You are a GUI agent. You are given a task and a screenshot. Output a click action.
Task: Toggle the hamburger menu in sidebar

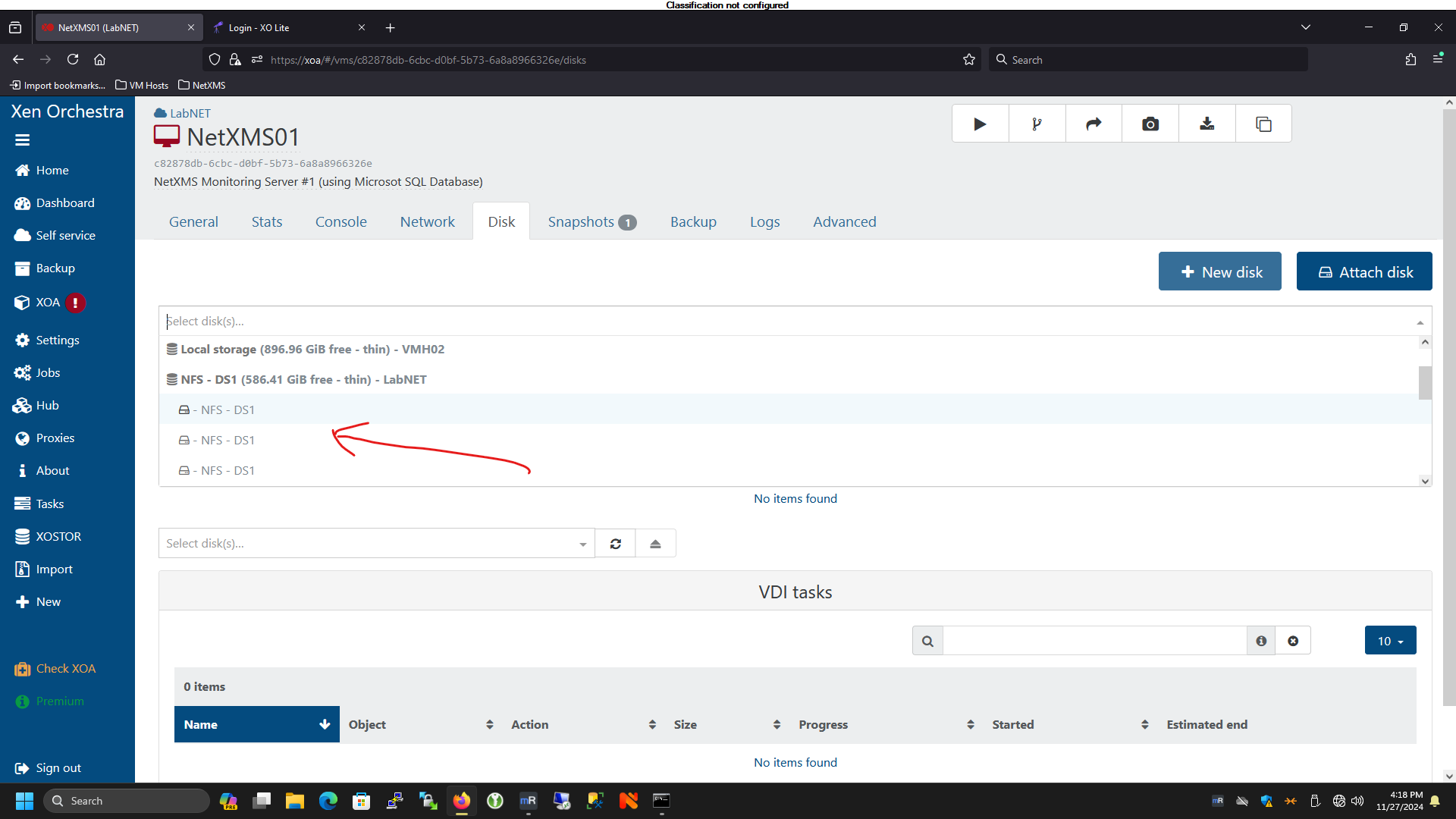coord(22,140)
